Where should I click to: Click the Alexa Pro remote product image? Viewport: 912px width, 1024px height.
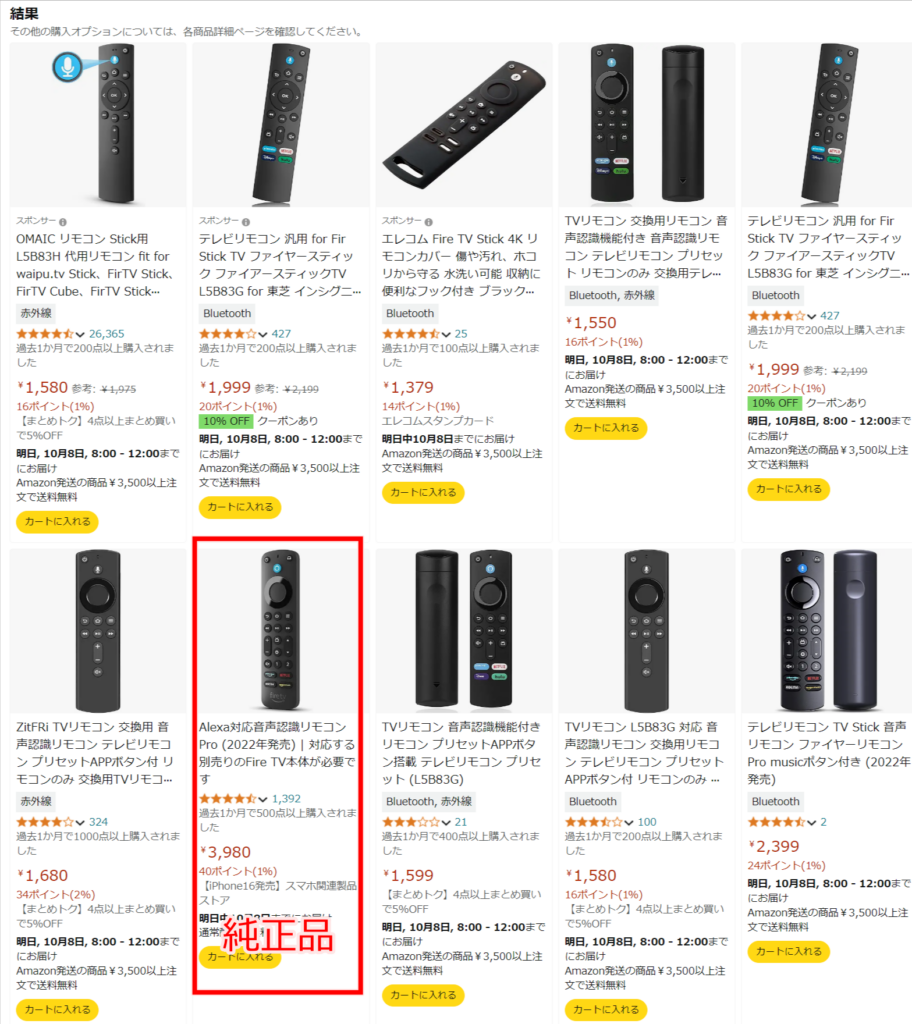tap(281, 630)
